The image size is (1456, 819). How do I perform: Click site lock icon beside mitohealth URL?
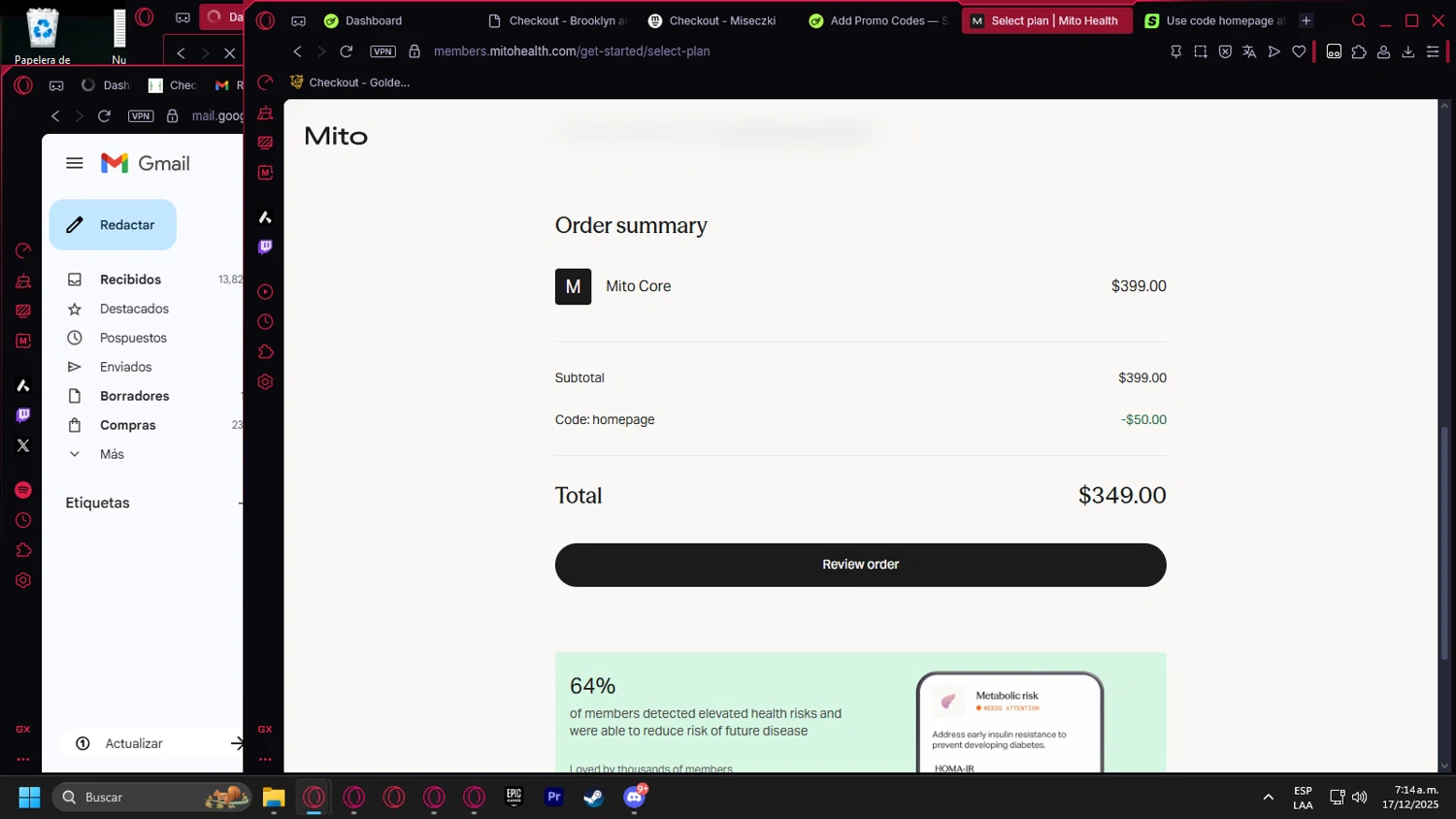pyautogui.click(x=414, y=51)
